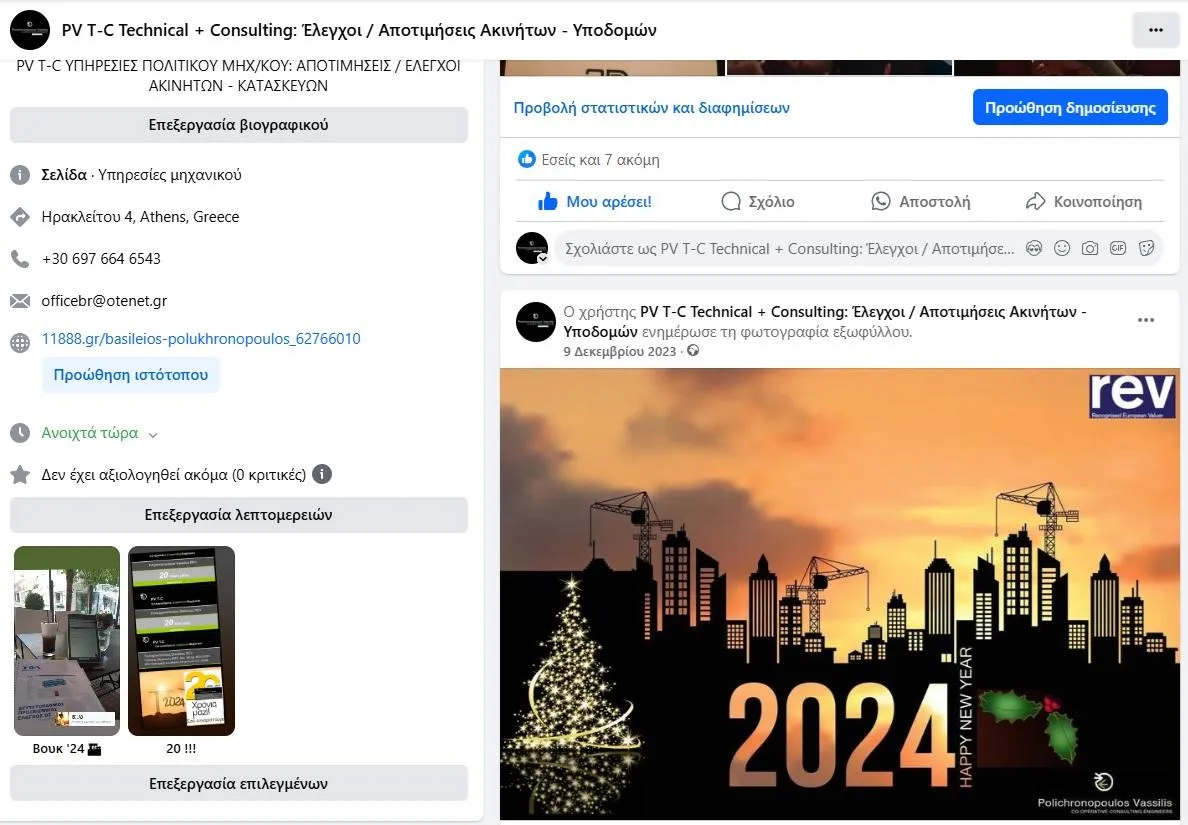1188x825 pixels.
Task: Toggle the Μου αρέσει! like button
Action: [595, 202]
